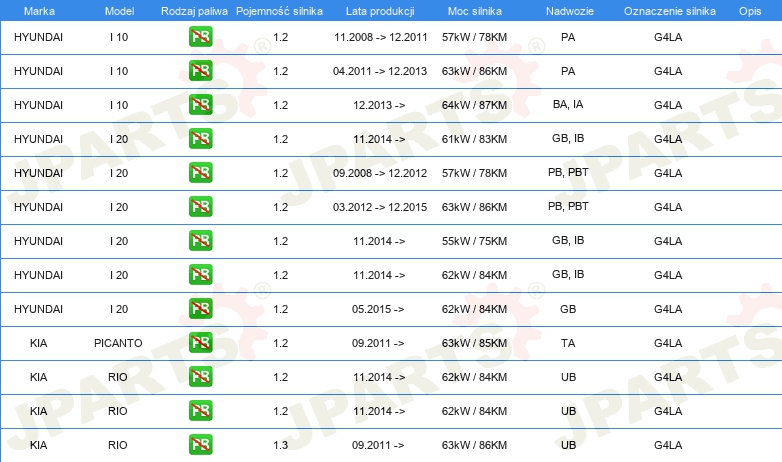Click 63kW / 86KM in the 03.2012 -> 12.2015 row
782x462 pixels.
474,207
